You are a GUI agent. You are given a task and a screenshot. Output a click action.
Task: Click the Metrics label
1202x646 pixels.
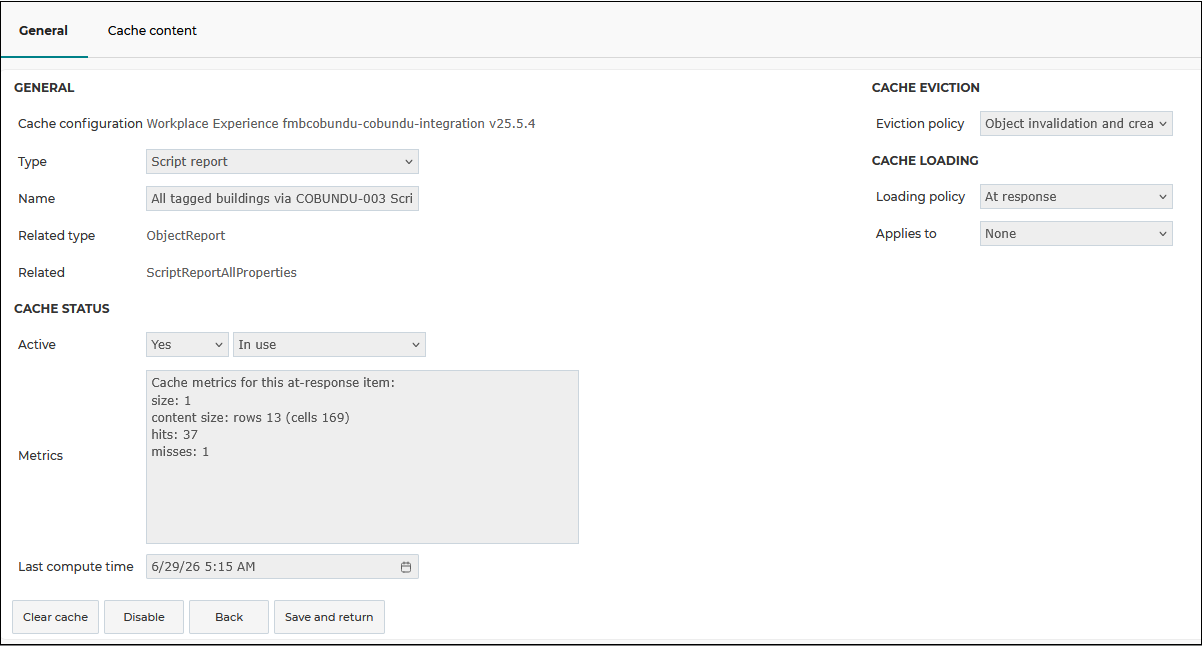pos(41,456)
